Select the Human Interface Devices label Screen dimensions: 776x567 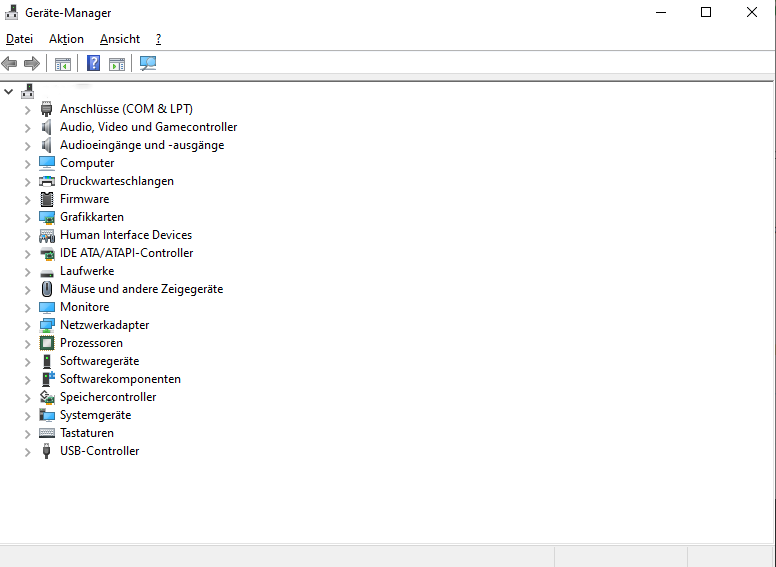coord(126,235)
